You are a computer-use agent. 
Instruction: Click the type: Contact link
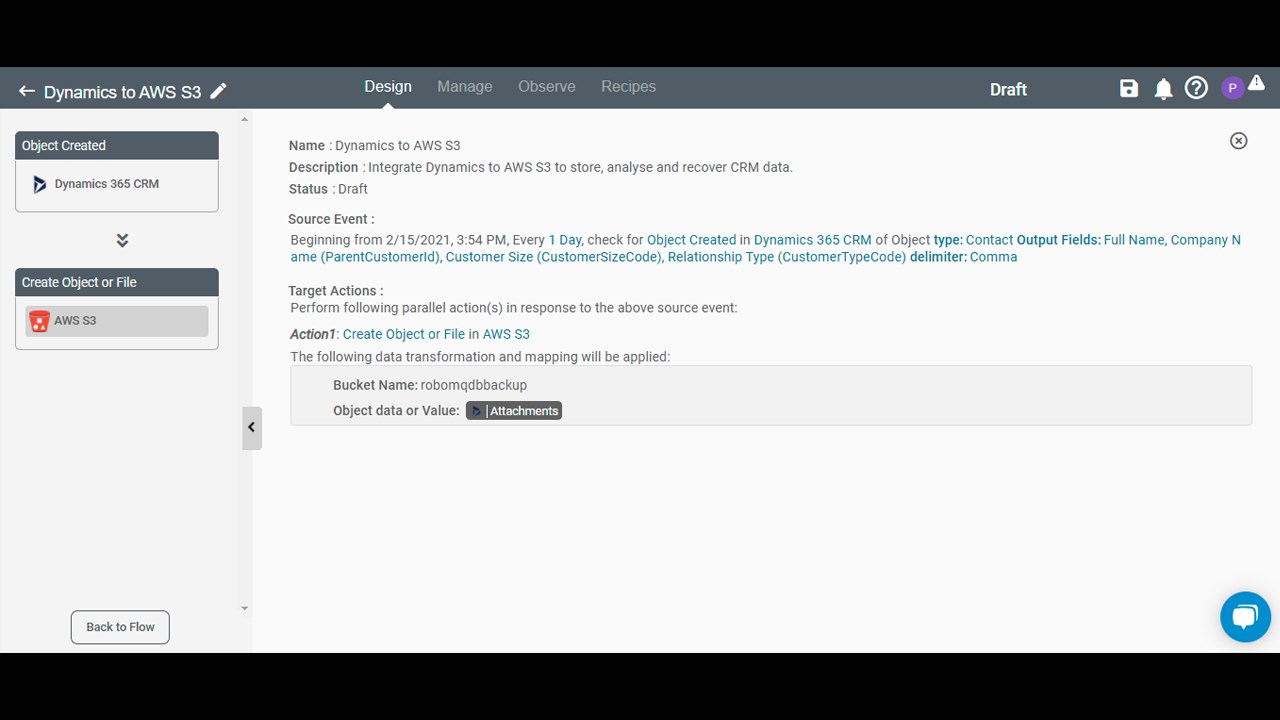[973, 240]
